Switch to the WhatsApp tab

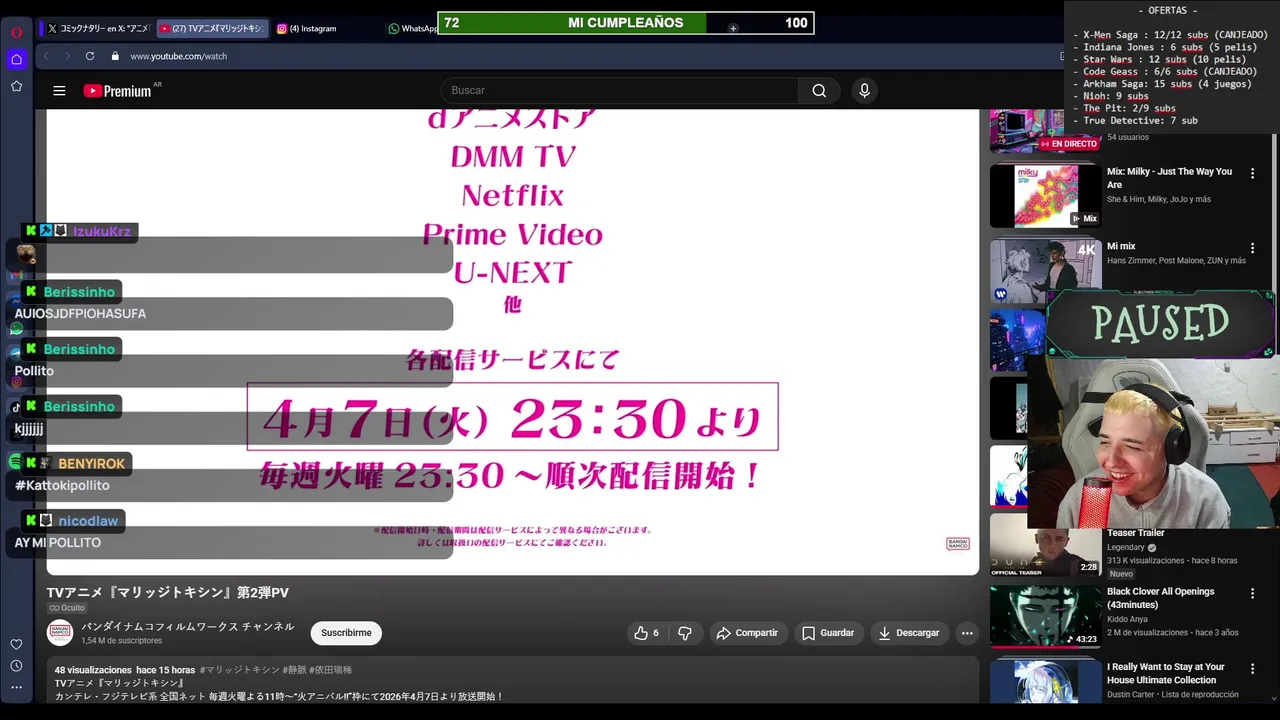click(412, 29)
